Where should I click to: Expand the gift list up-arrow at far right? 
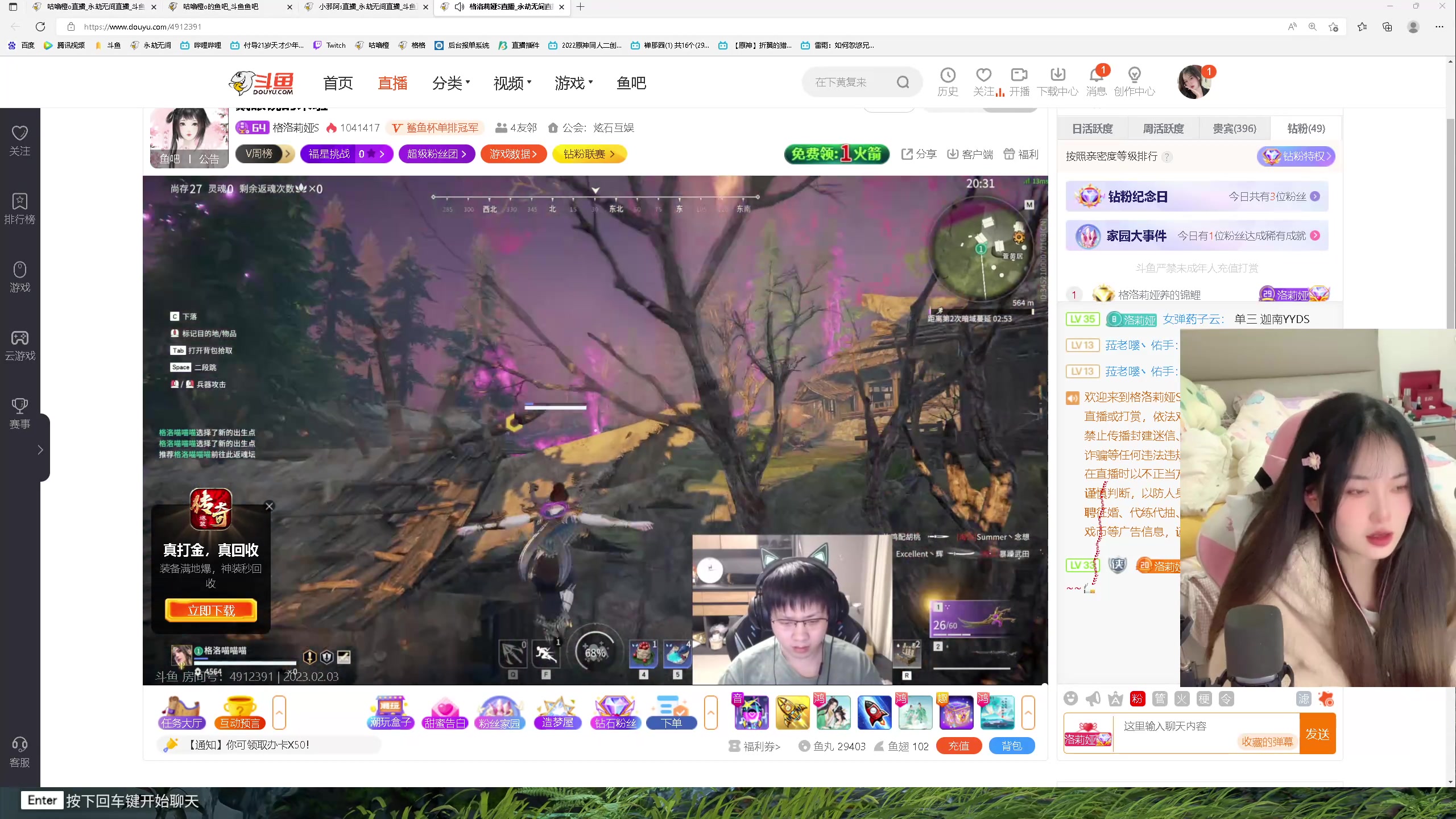click(x=1028, y=712)
